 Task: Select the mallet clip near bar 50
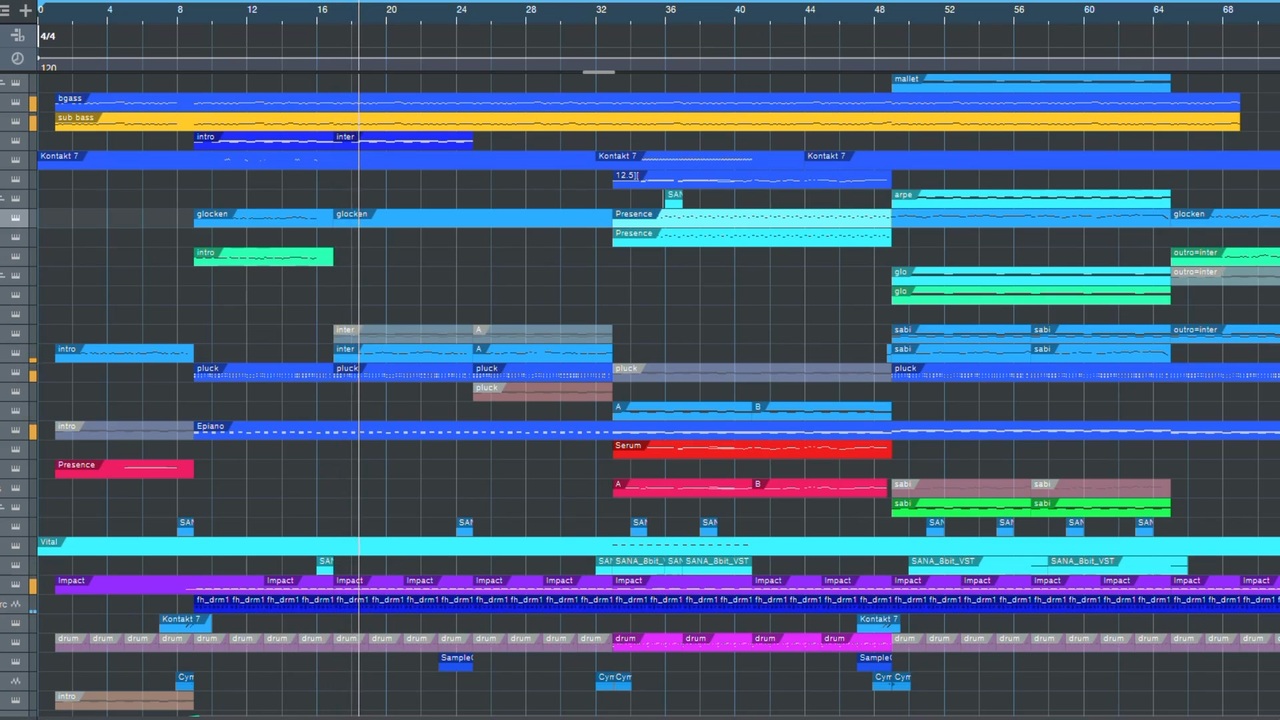(1031, 83)
